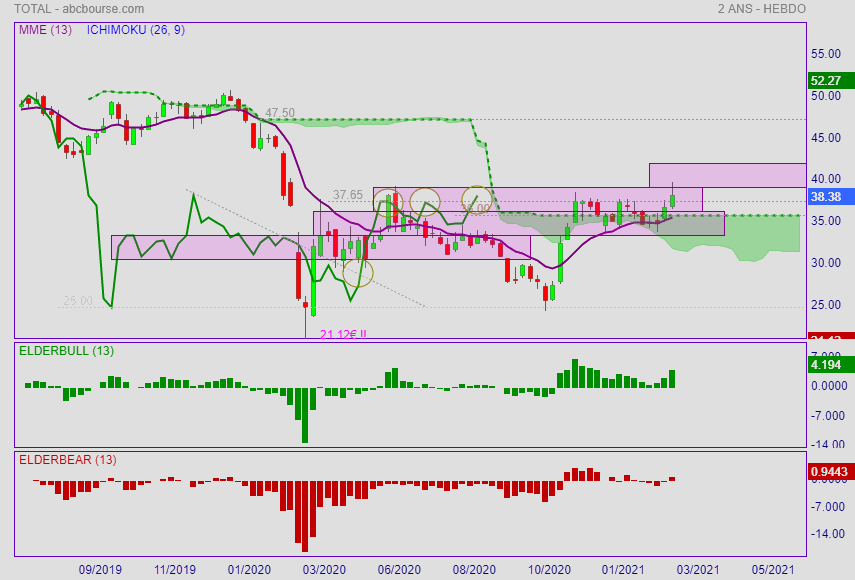
Task: Click the 47.50 resistance level annotation
Action: point(280,113)
